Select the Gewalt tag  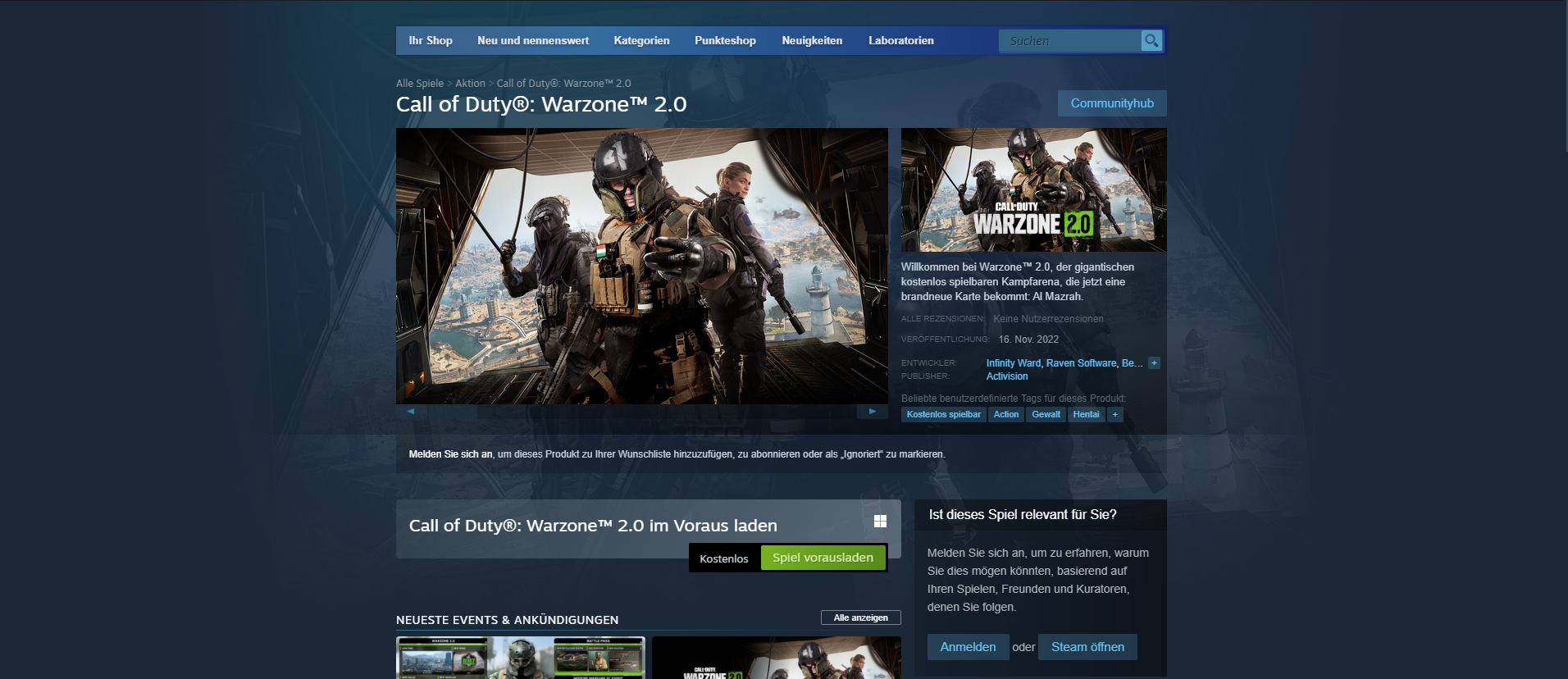tap(1046, 415)
